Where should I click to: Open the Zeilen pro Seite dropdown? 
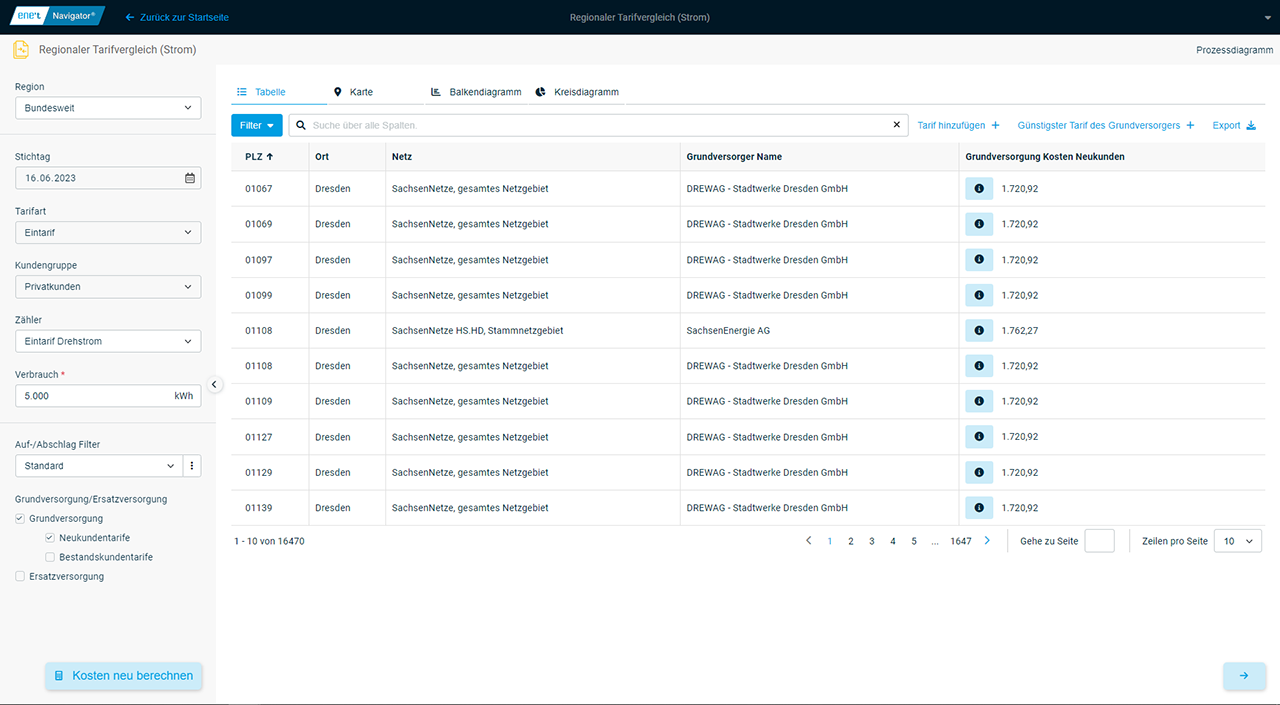pos(1237,541)
